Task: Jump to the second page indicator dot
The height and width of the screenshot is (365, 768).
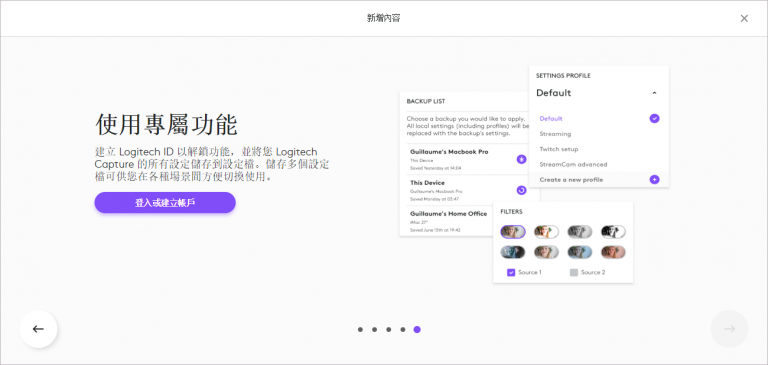Action: (x=374, y=330)
